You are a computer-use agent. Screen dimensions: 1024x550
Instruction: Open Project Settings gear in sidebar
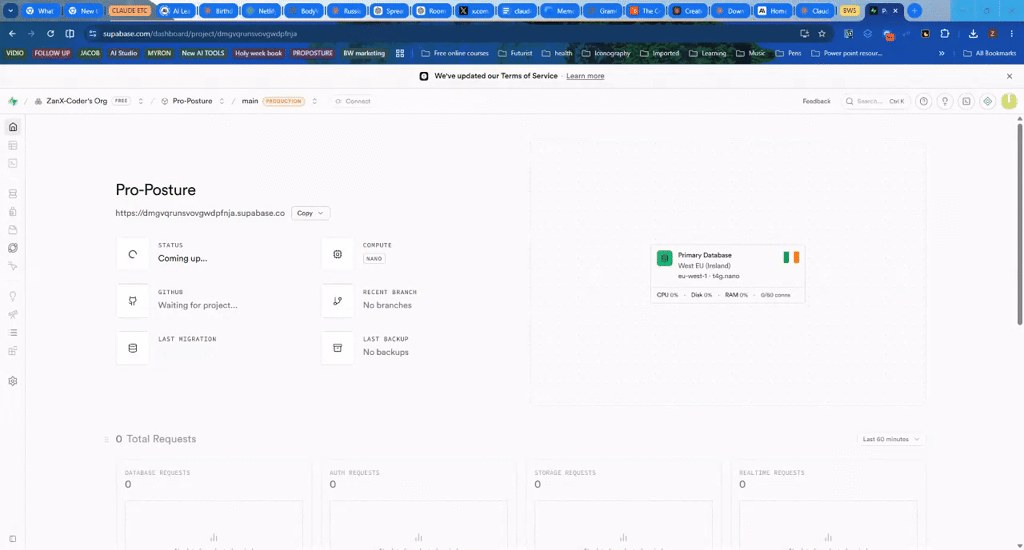[12, 381]
